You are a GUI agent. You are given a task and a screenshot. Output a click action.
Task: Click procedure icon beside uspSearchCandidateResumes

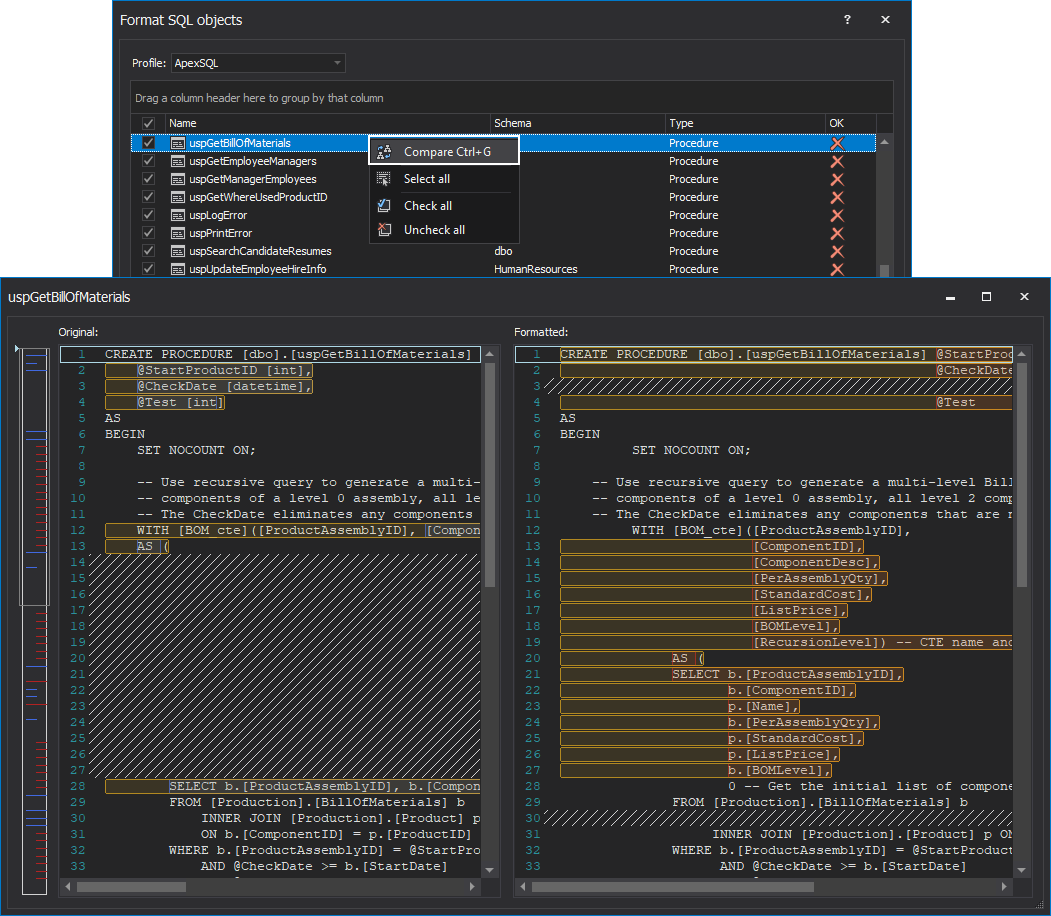pos(178,251)
